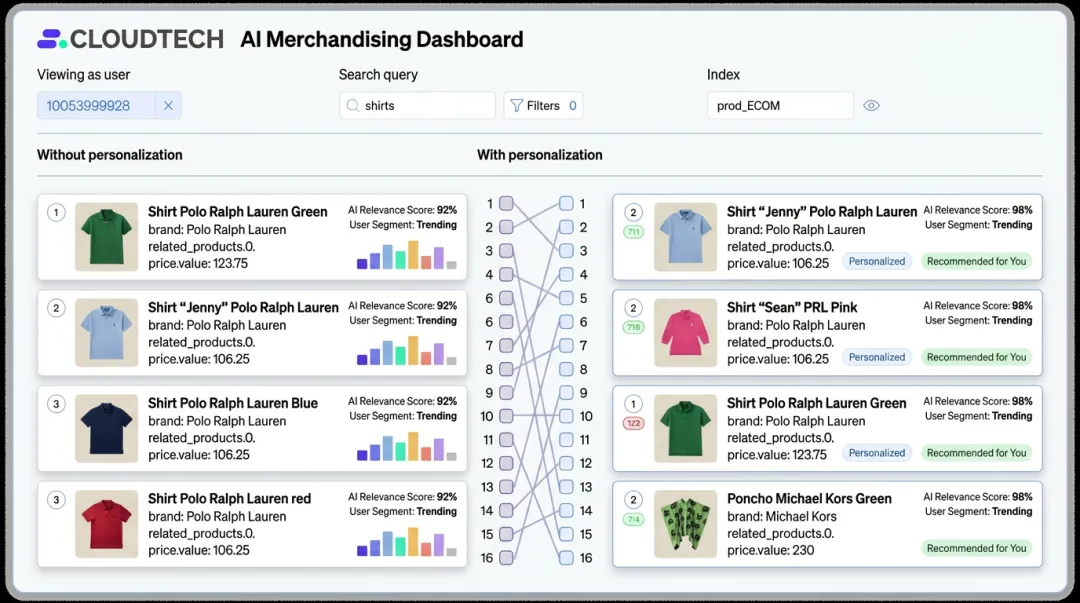The image size is (1080, 603).
Task: Check right-column checkbox numbered 8
Action: tap(566, 369)
